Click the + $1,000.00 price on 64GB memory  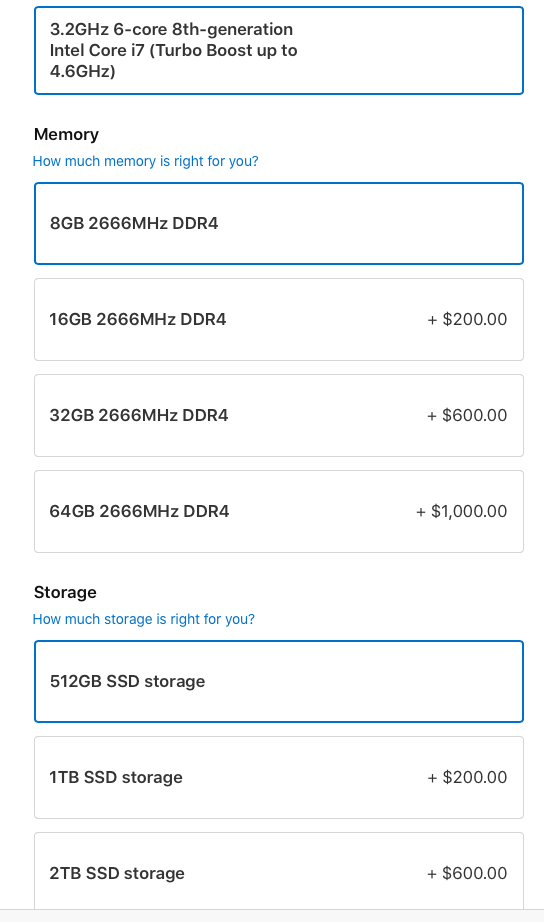click(x=462, y=511)
